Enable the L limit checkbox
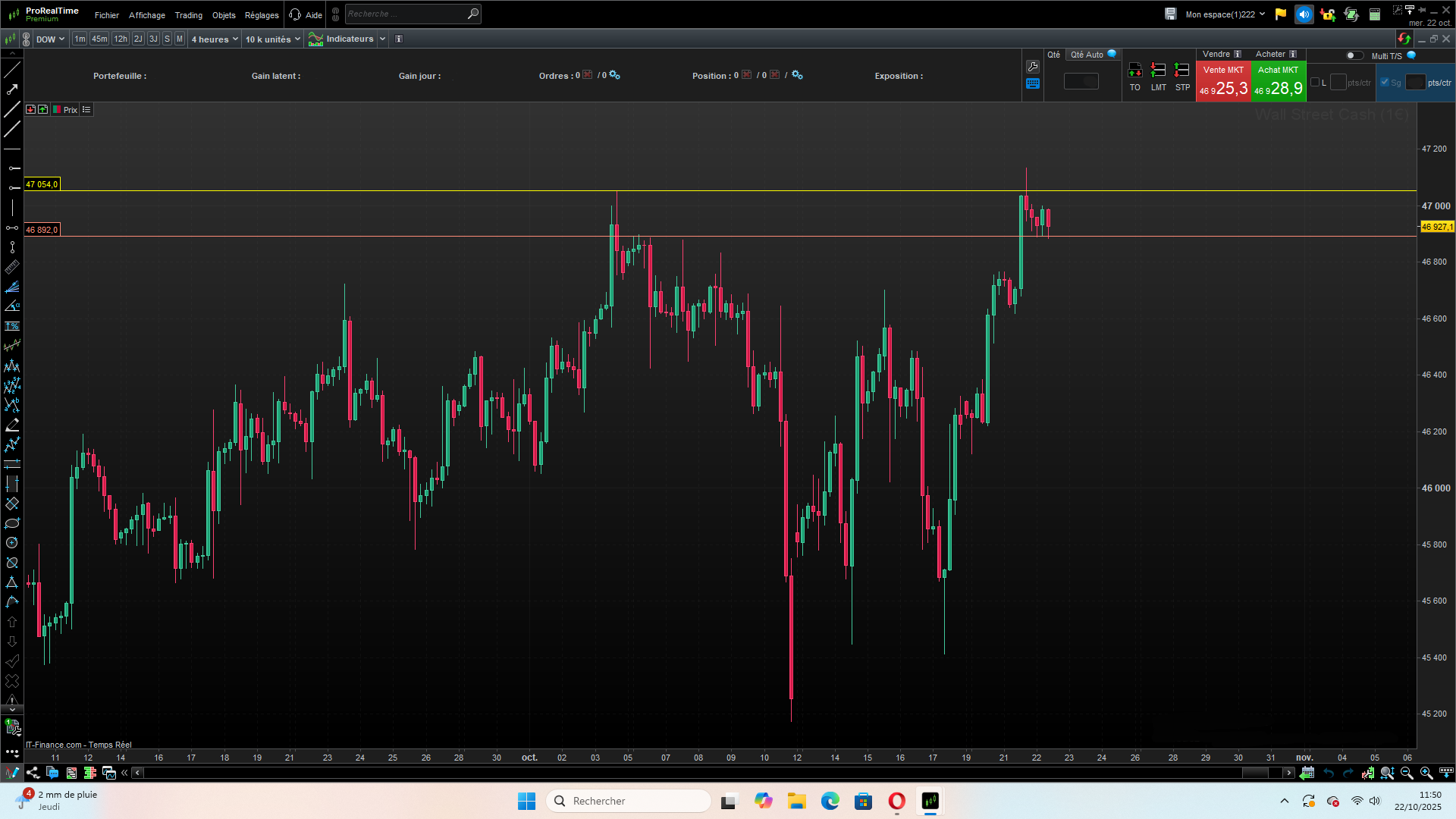Image resolution: width=1456 pixels, height=819 pixels. tap(1315, 82)
